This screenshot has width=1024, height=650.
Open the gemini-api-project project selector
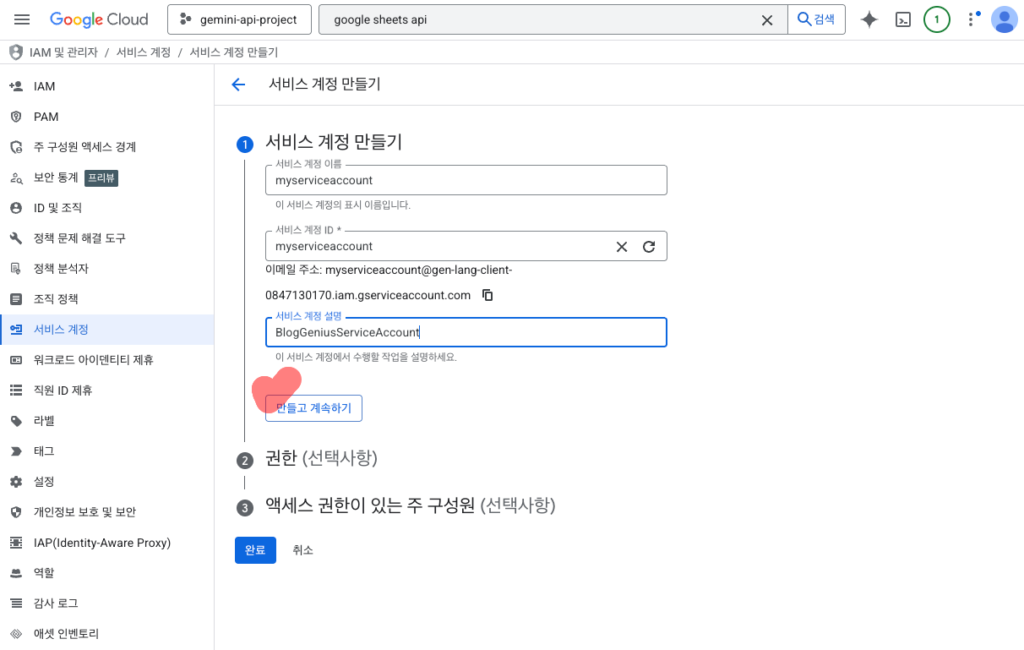click(239, 20)
